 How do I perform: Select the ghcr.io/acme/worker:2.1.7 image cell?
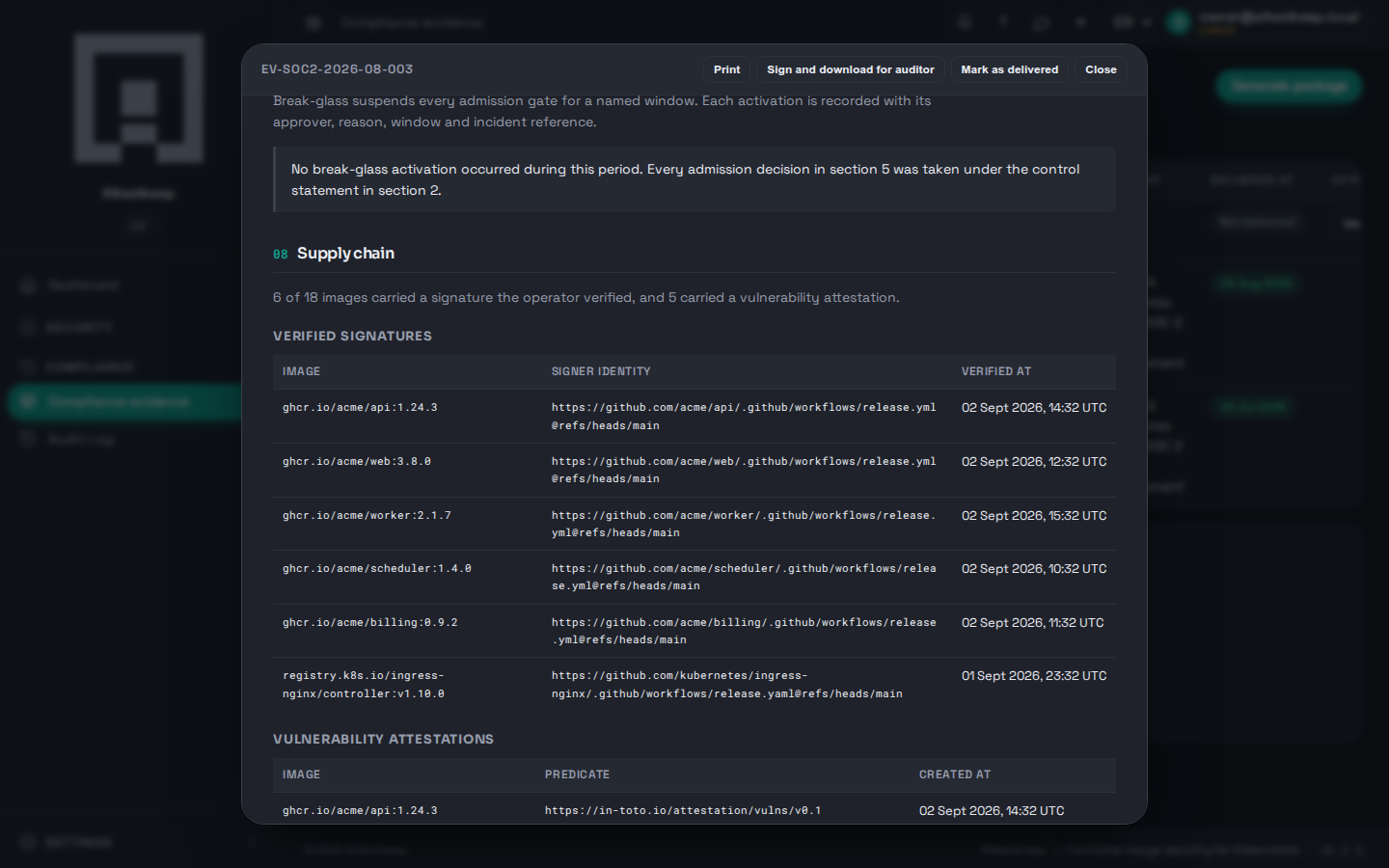367,516
